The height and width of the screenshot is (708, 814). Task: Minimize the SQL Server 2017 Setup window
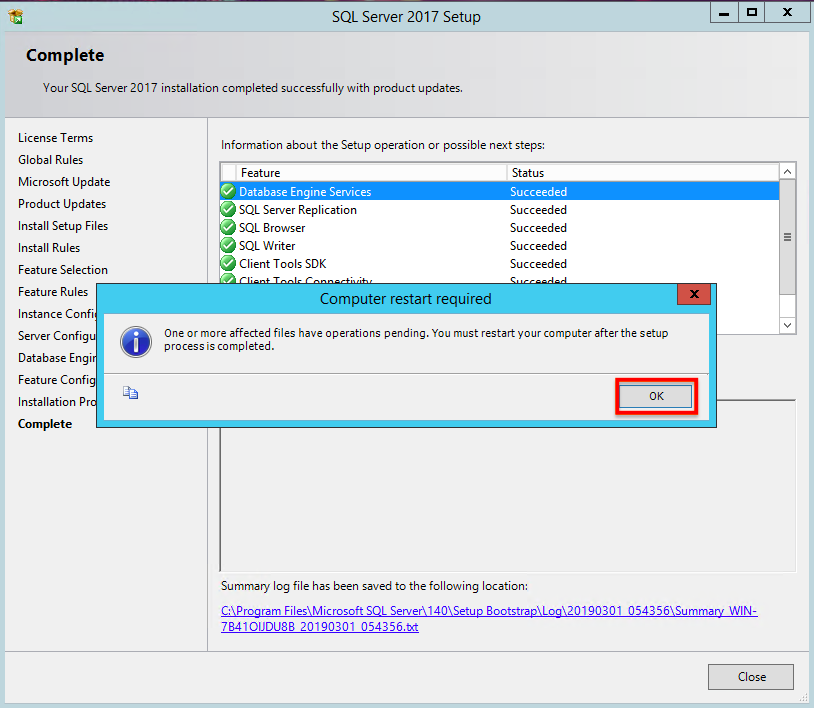tap(724, 13)
